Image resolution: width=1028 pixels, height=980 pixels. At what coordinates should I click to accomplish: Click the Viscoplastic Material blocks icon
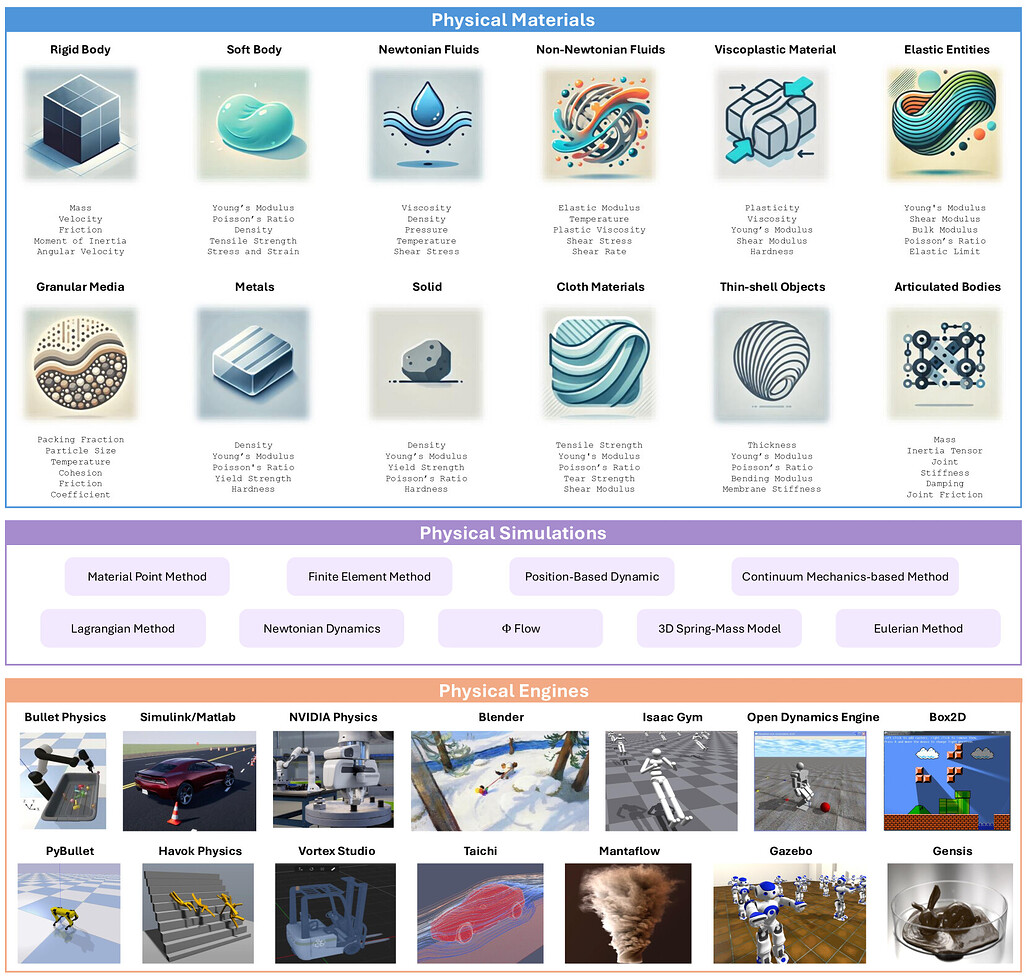[772, 124]
